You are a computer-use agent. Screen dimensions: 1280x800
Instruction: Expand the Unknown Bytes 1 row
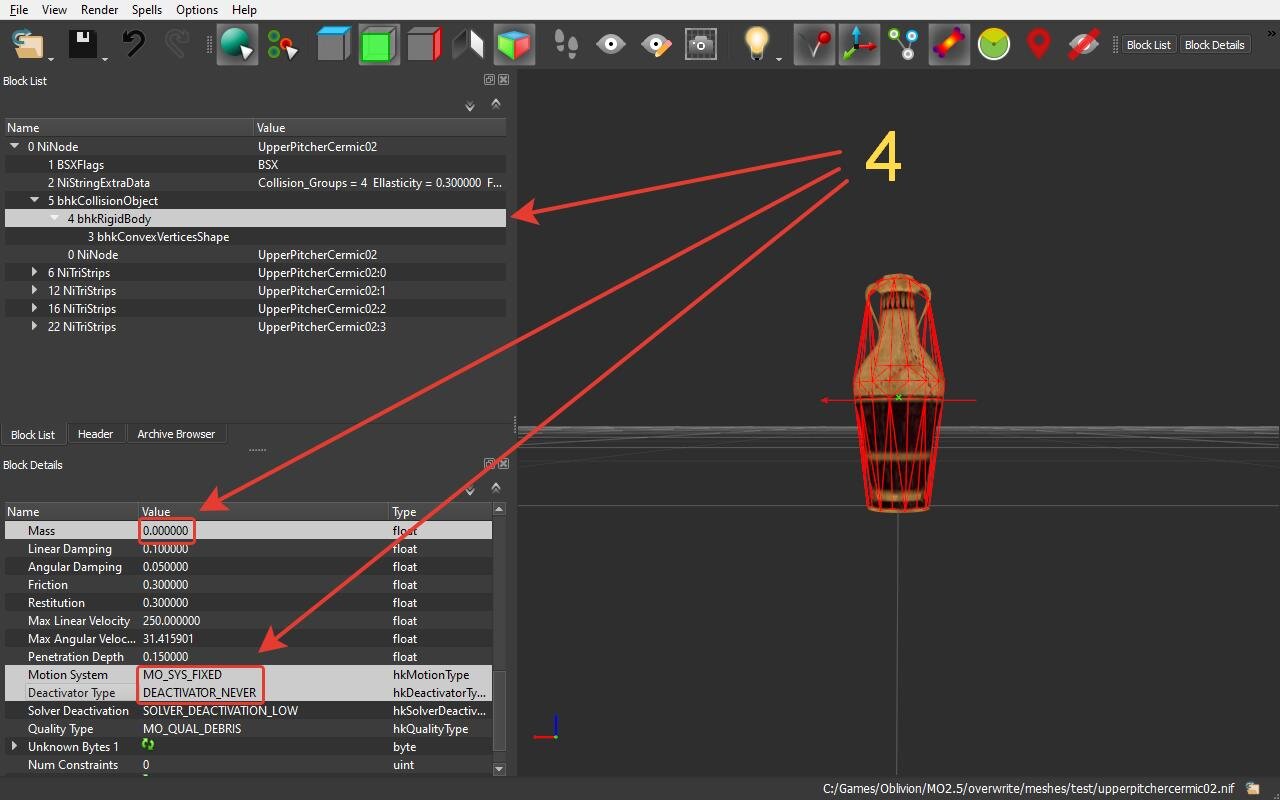[15, 746]
